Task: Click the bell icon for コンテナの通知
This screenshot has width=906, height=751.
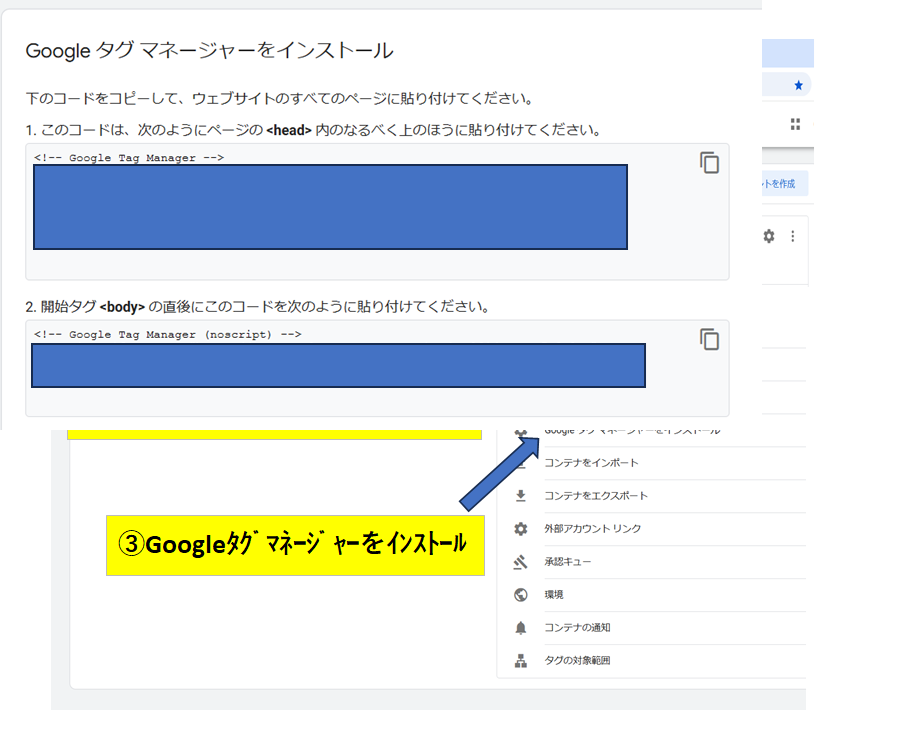Action: pyautogui.click(x=521, y=627)
